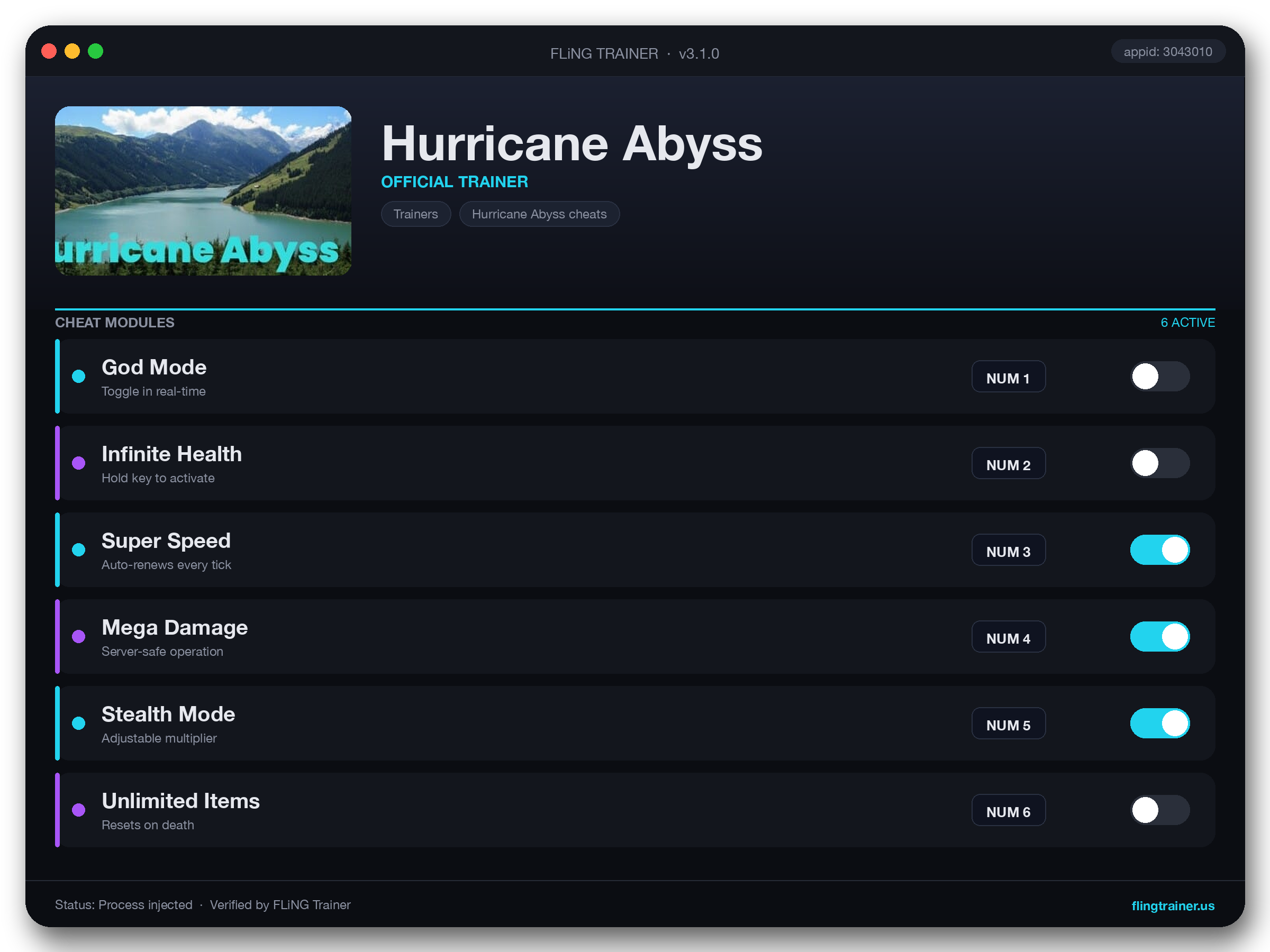Click the appid: 3043010 badge
Image resolution: width=1270 pixels, height=952 pixels.
click(1168, 52)
